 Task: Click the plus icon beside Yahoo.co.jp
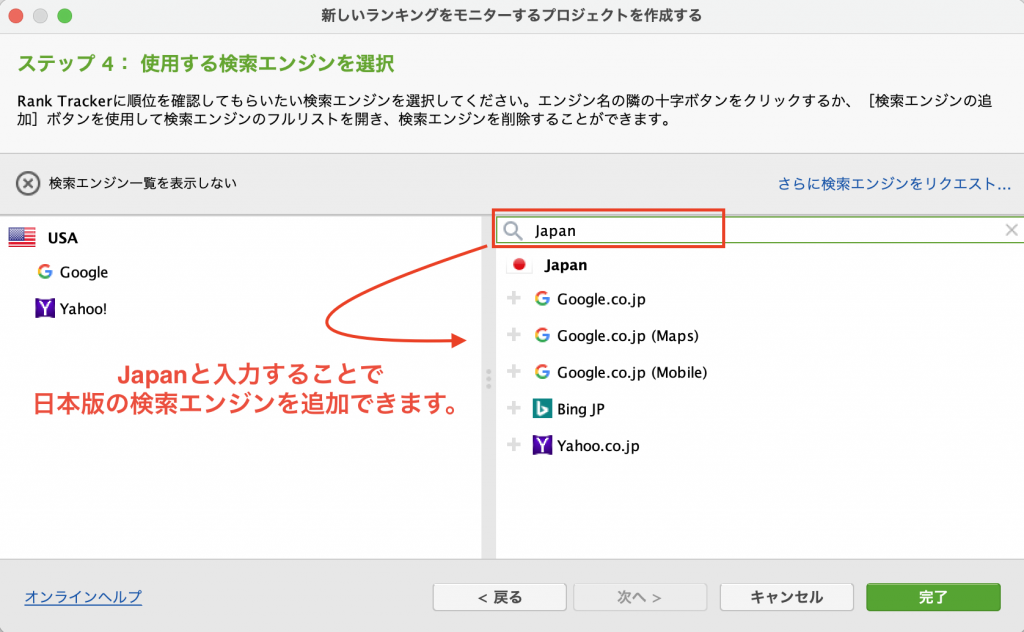[x=514, y=445]
